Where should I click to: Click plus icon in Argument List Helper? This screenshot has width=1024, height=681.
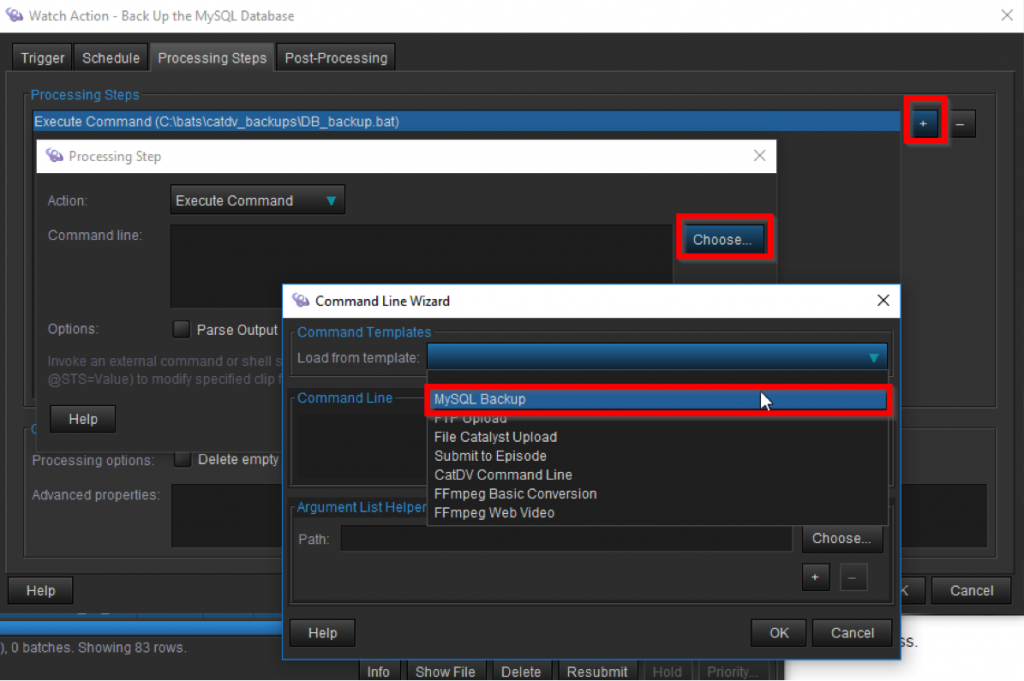815,577
